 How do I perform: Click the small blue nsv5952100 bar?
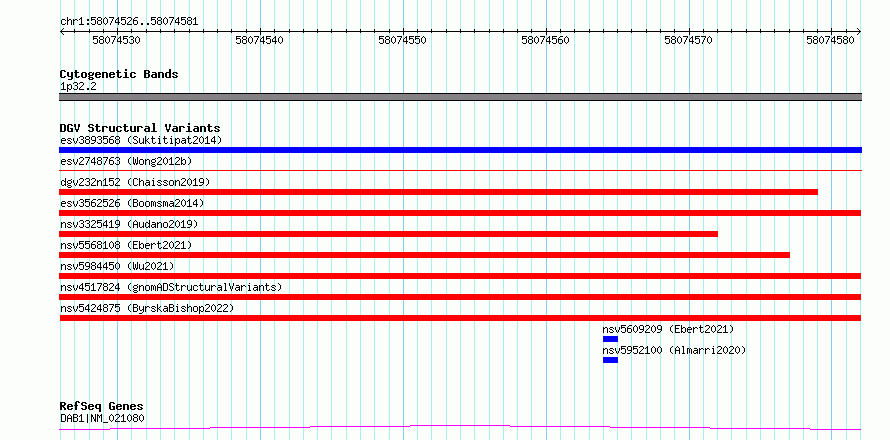[x=610, y=360]
